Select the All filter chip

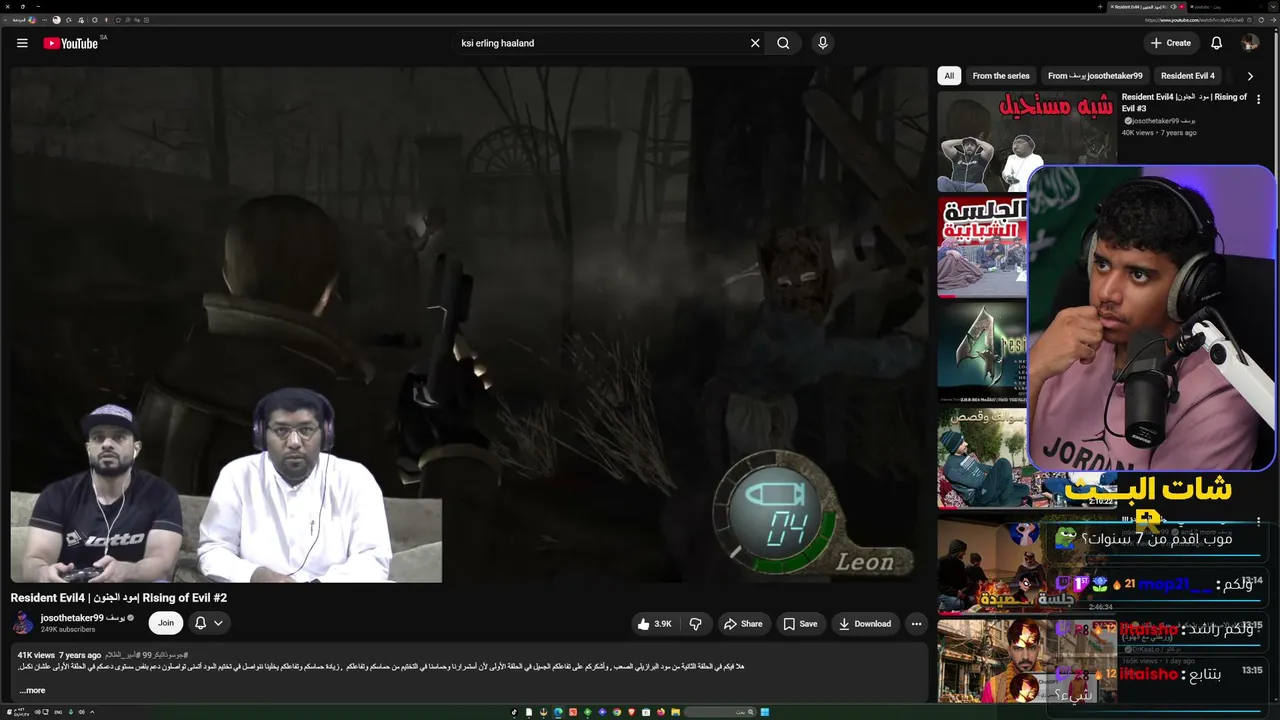(x=949, y=76)
